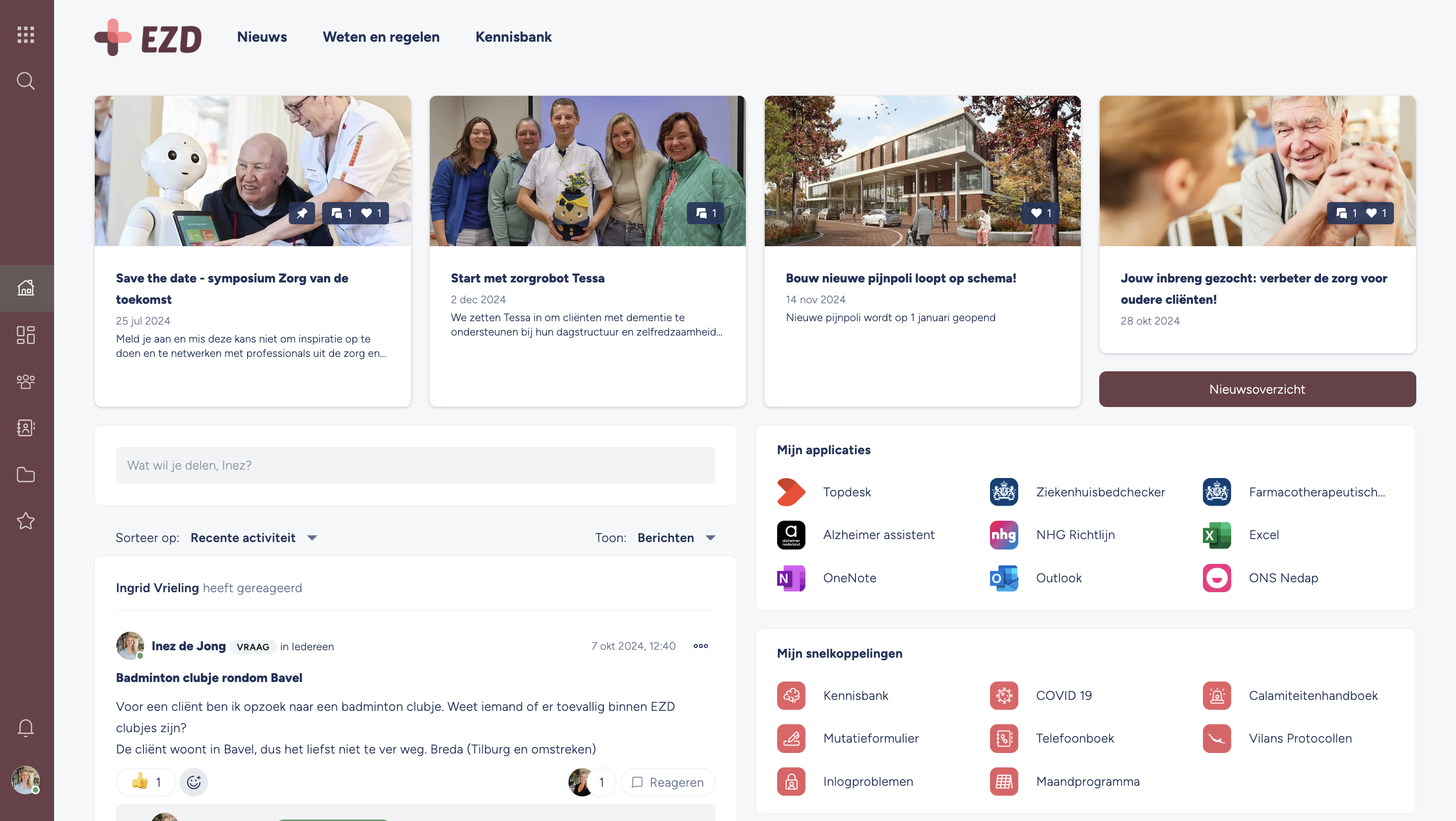Open the app launcher grid icon
1456x821 pixels.
(x=26, y=35)
